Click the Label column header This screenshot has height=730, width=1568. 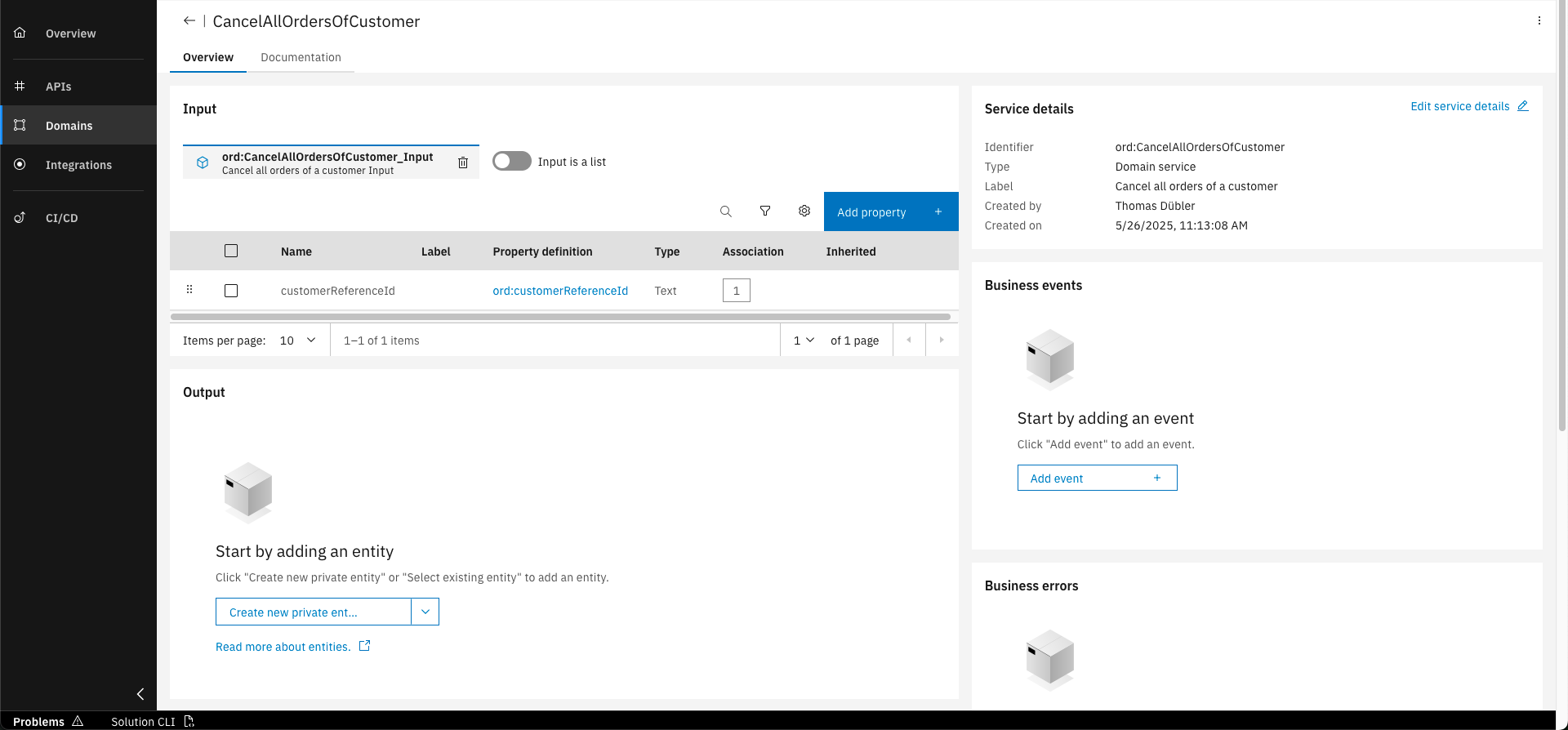click(435, 251)
